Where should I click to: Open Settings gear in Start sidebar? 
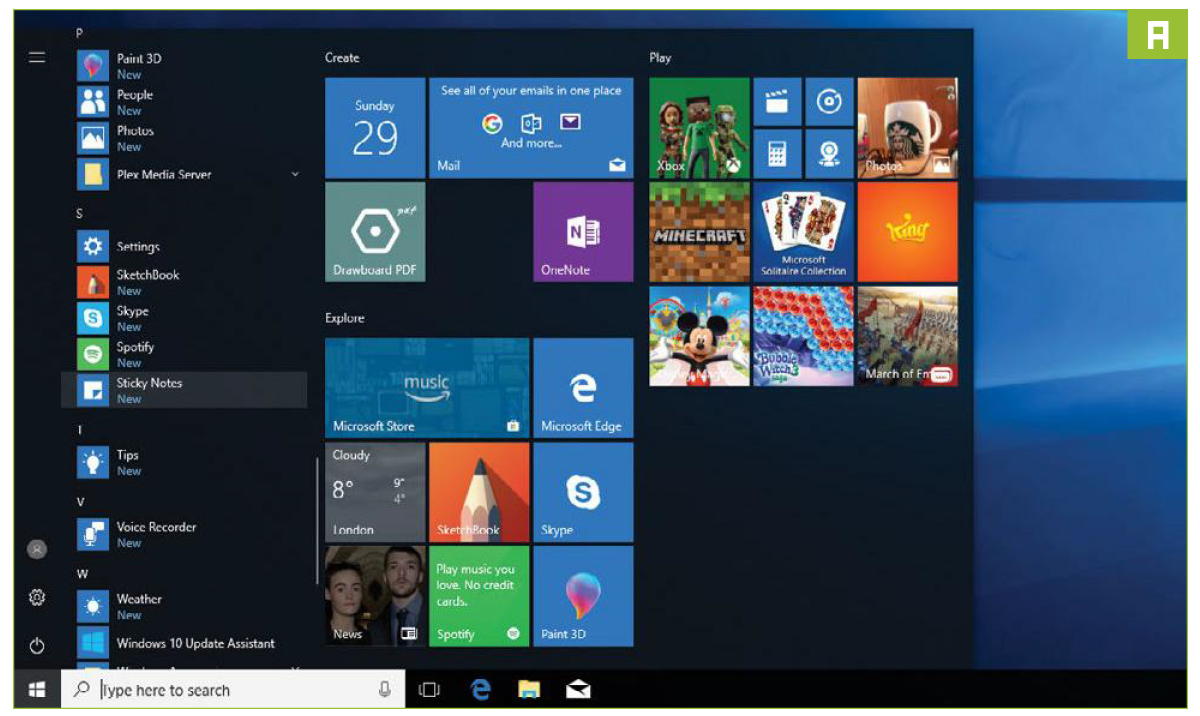pos(37,597)
